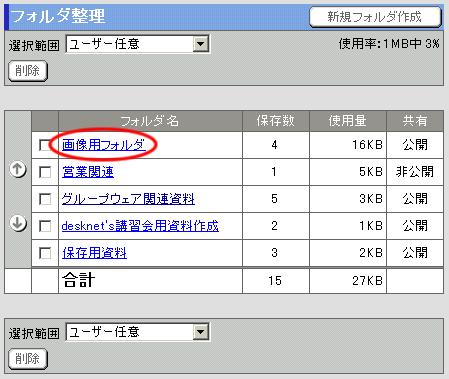The height and width of the screenshot is (379, 449).
Task: Click the フォルダ名 column header
Action: [x=150, y=121]
